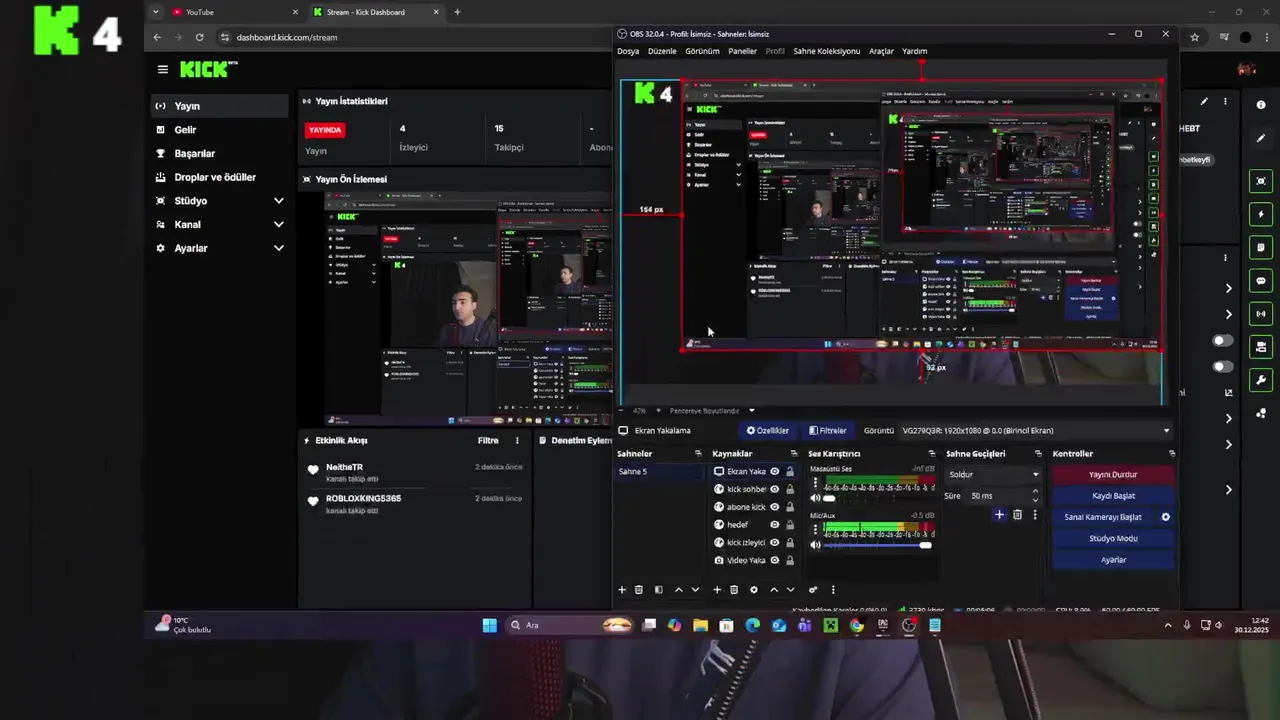This screenshot has width=1280, height=720.
Task: Delete transition with Sahne Geçişleri trash icon
Action: coord(1017,514)
